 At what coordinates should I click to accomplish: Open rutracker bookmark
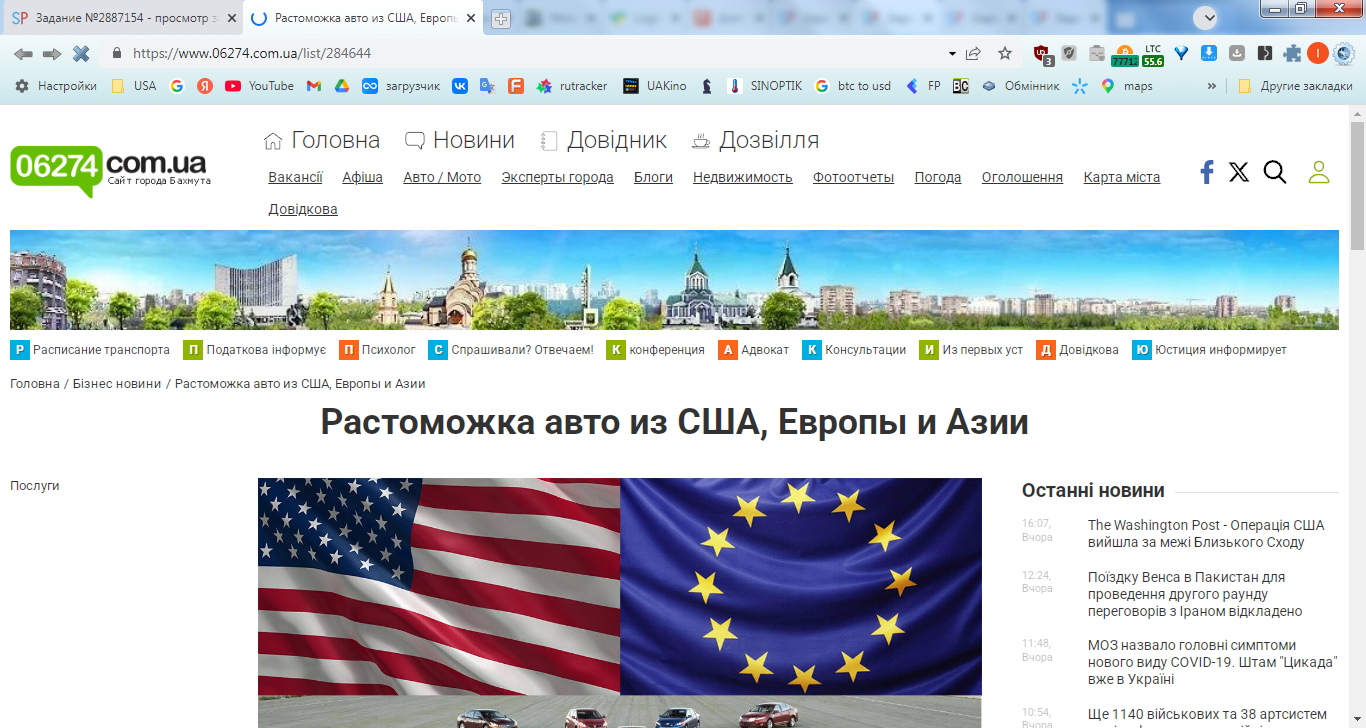571,86
